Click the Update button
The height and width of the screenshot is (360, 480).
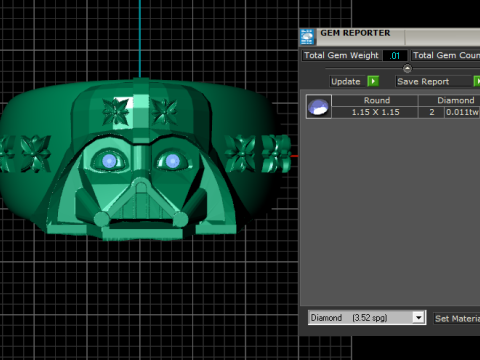[x=346, y=82]
